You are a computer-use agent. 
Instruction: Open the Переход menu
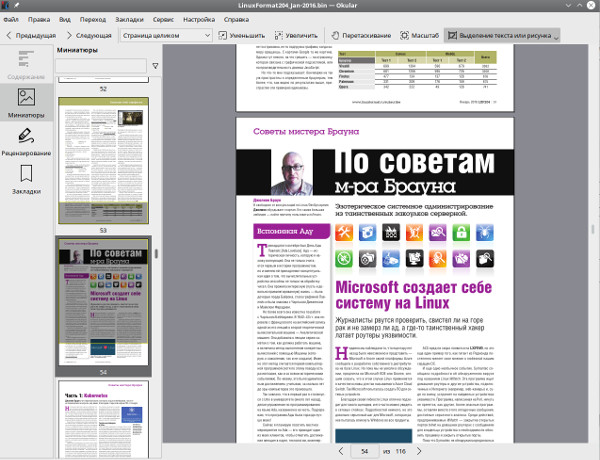point(93,20)
